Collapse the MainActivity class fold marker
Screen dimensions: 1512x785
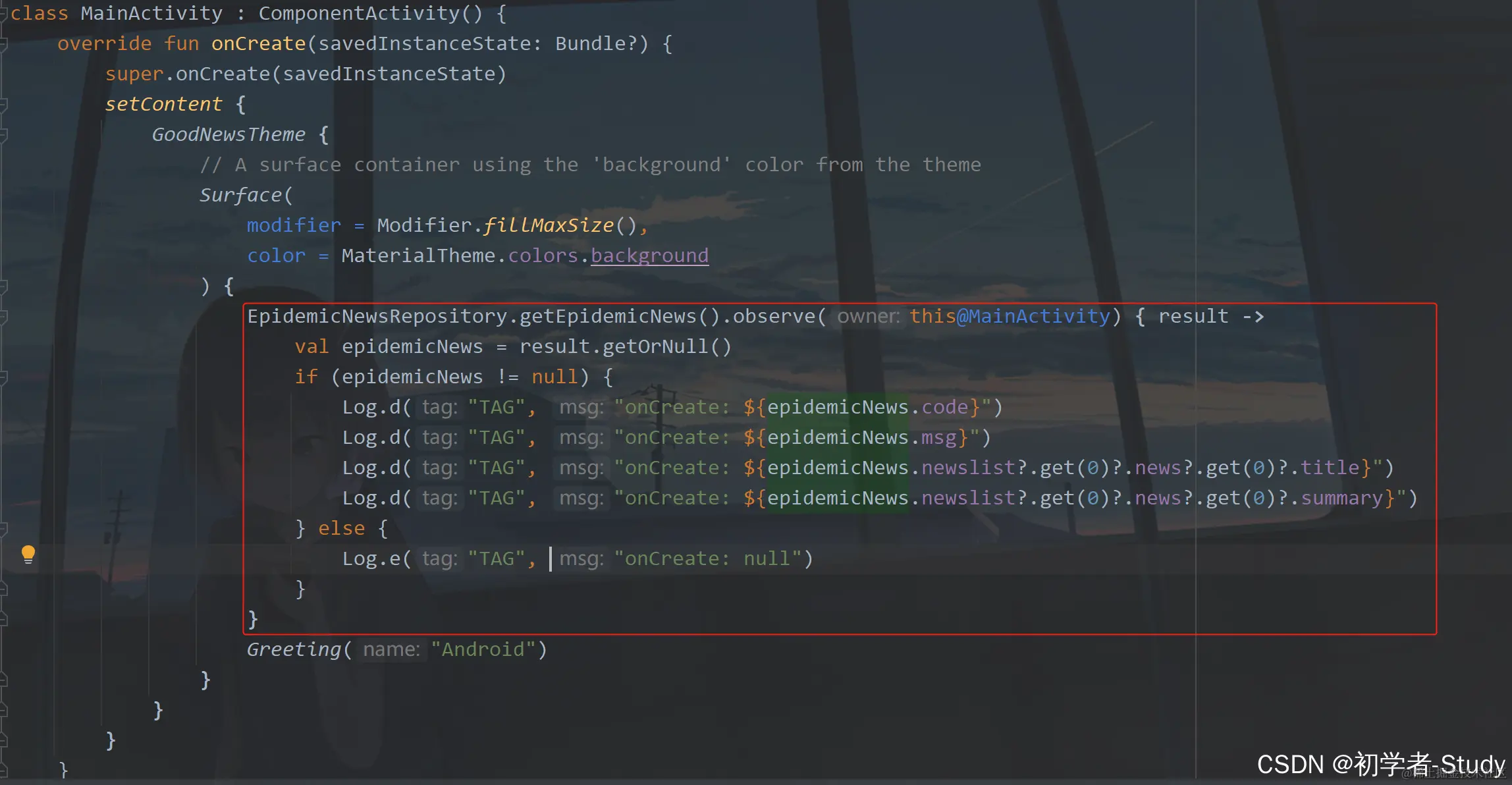pyautogui.click(x=3, y=14)
